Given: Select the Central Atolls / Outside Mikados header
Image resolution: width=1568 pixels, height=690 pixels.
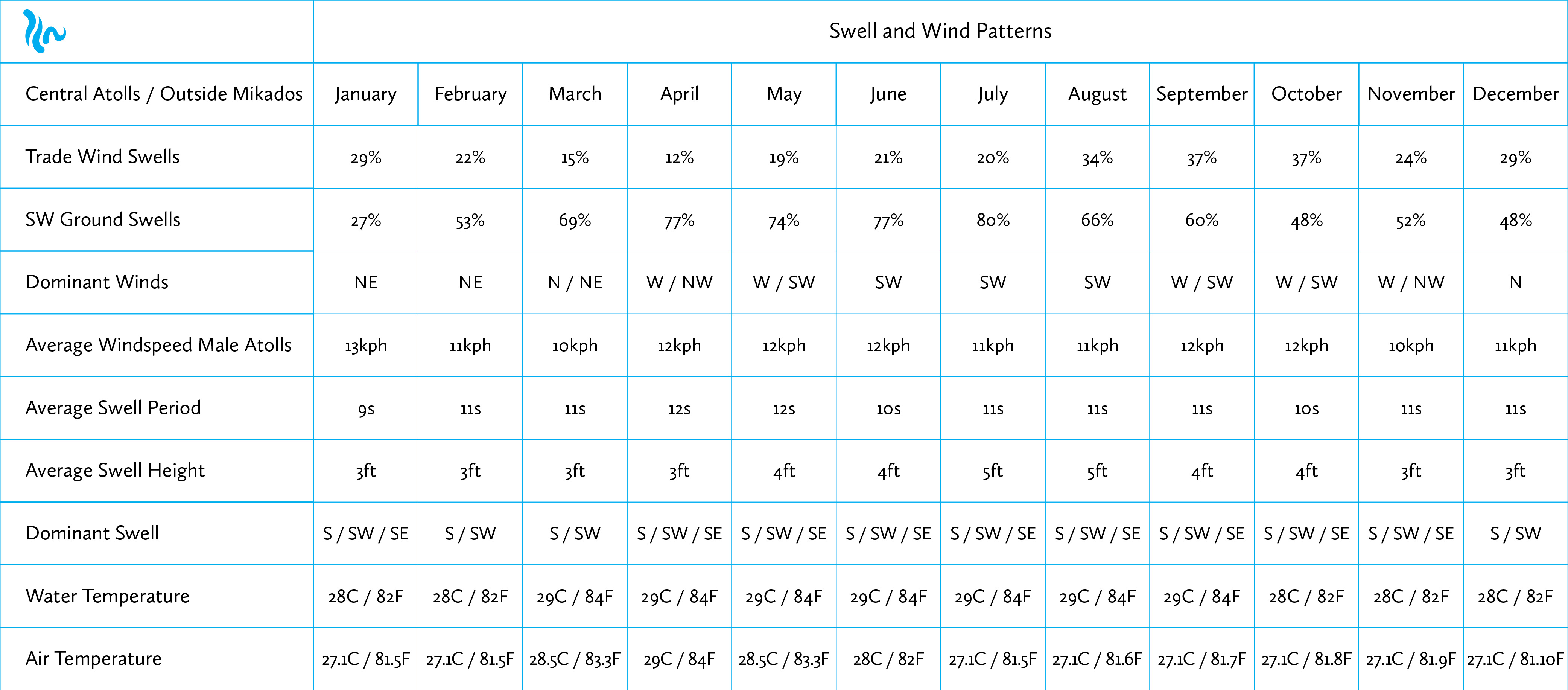Looking at the screenshot, I should coord(164,94).
